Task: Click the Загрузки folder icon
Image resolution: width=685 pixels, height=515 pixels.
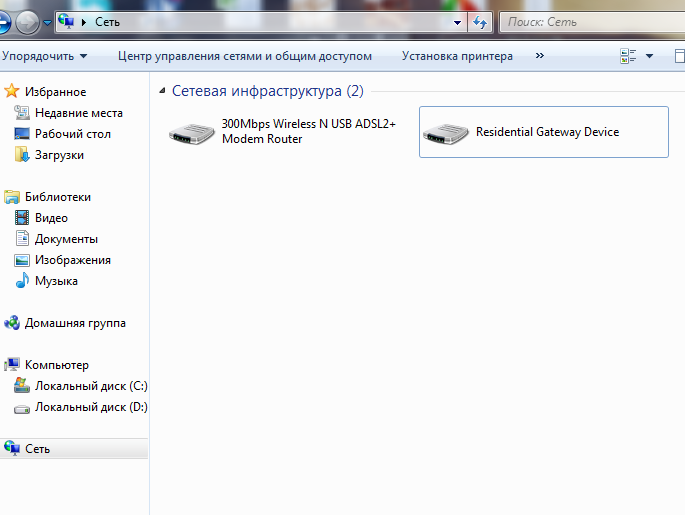Action: (22, 154)
